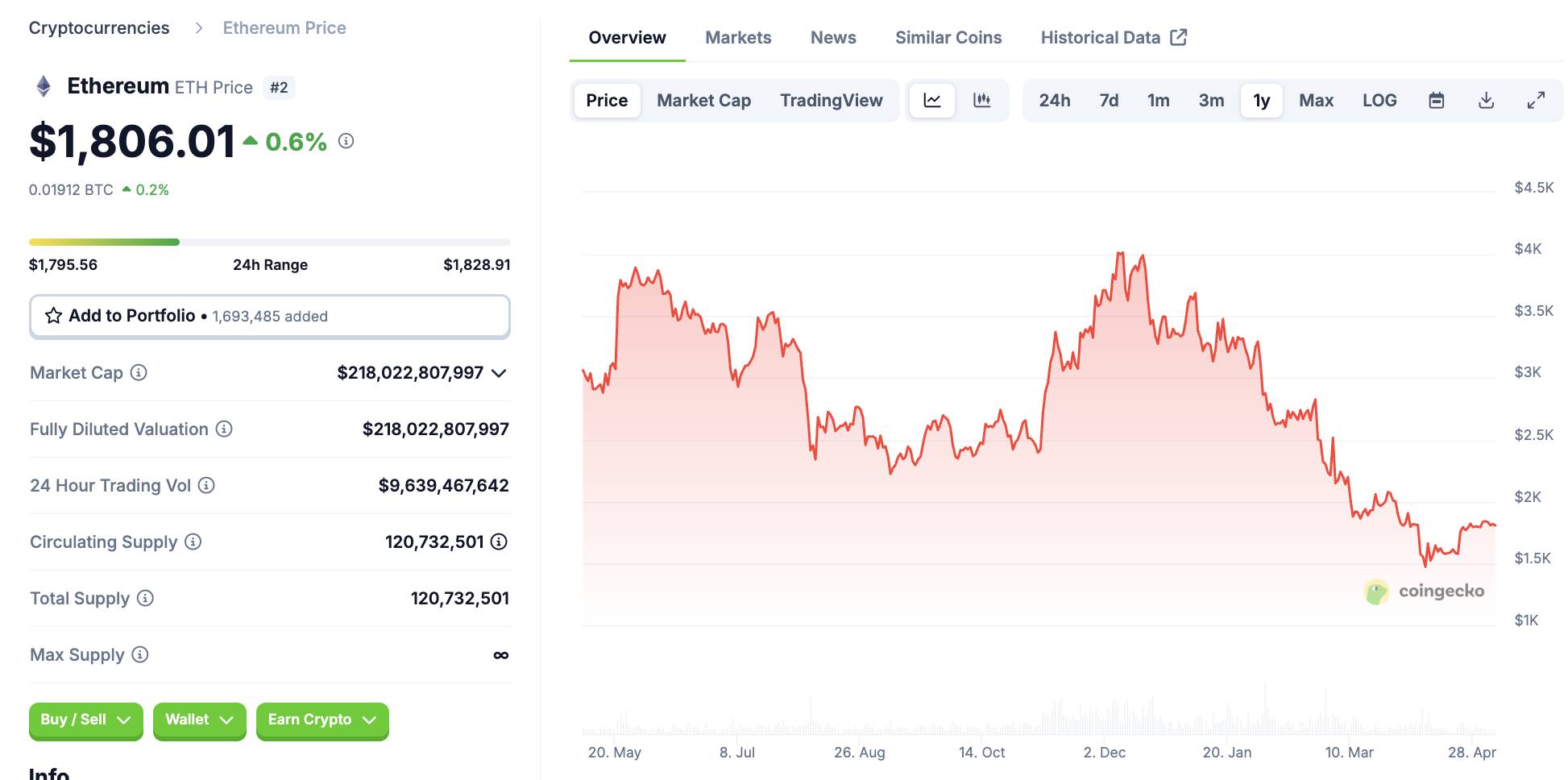This screenshot has width=1568, height=780.
Task: Add Ethereum to Portfolio
Action: (269, 316)
